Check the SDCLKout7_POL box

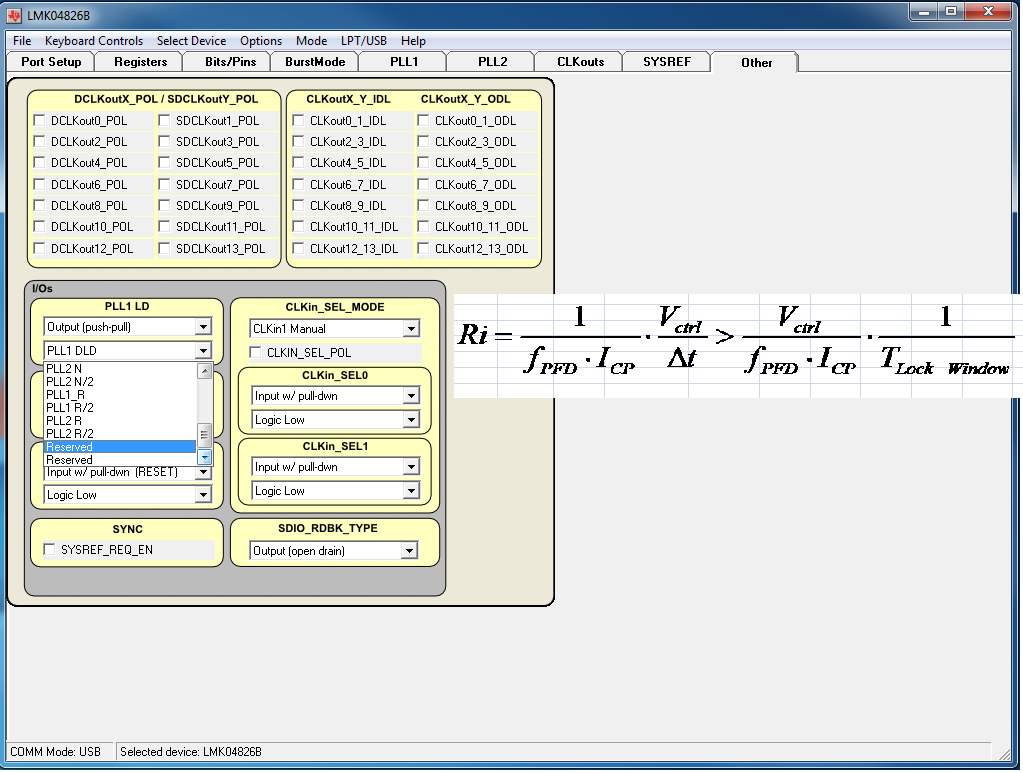[x=164, y=185]
